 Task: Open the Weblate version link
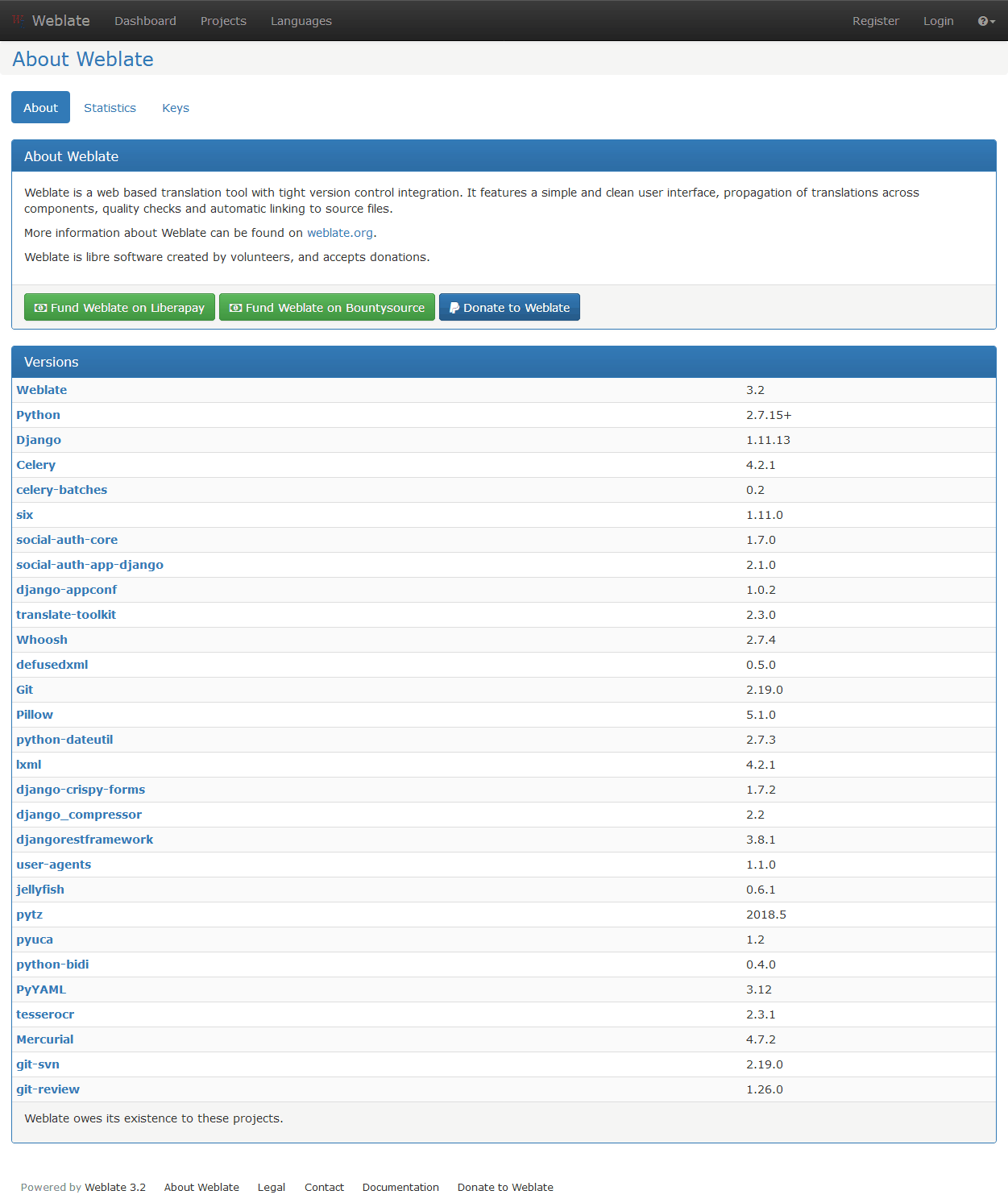42,390
